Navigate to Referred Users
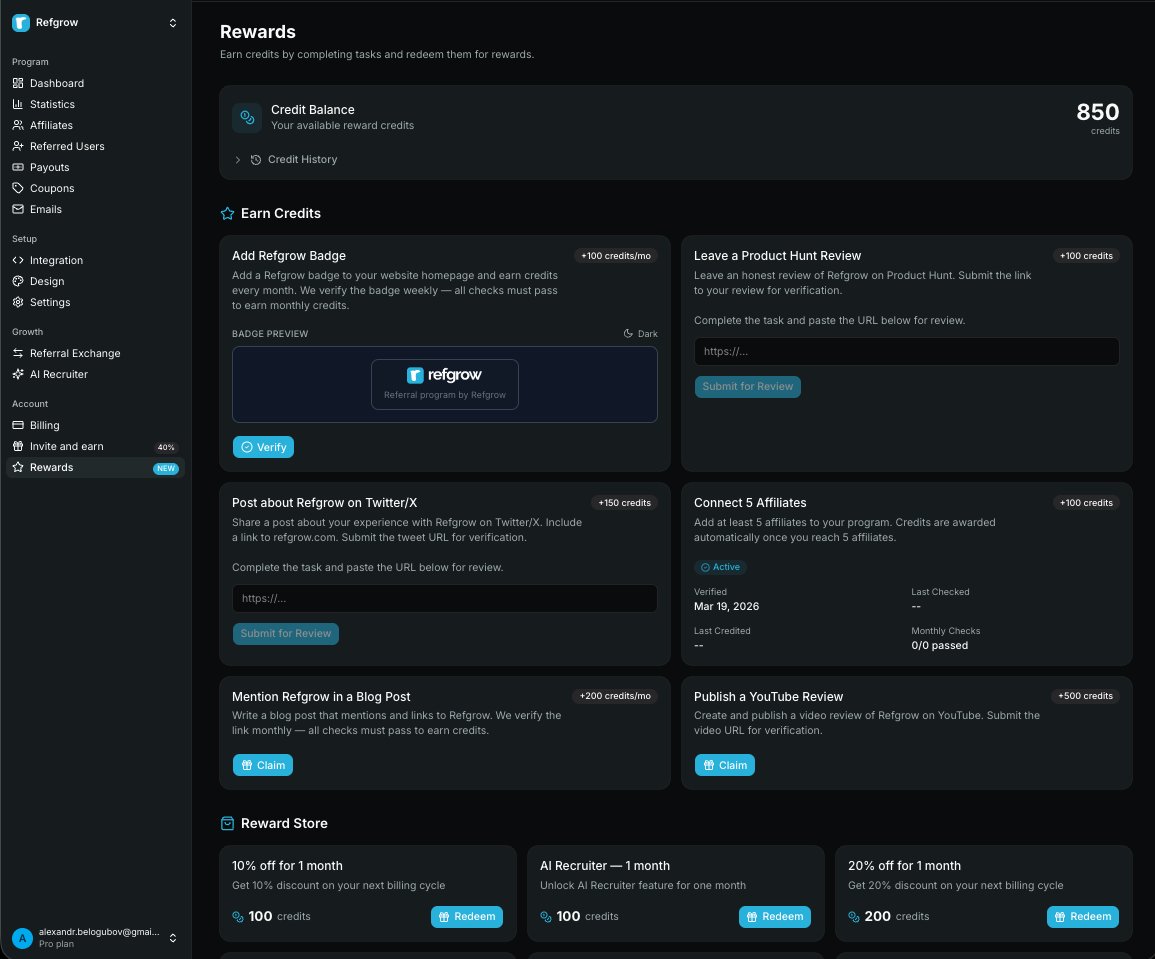This screenshot has height=959, width=1155. coord(67,146)
